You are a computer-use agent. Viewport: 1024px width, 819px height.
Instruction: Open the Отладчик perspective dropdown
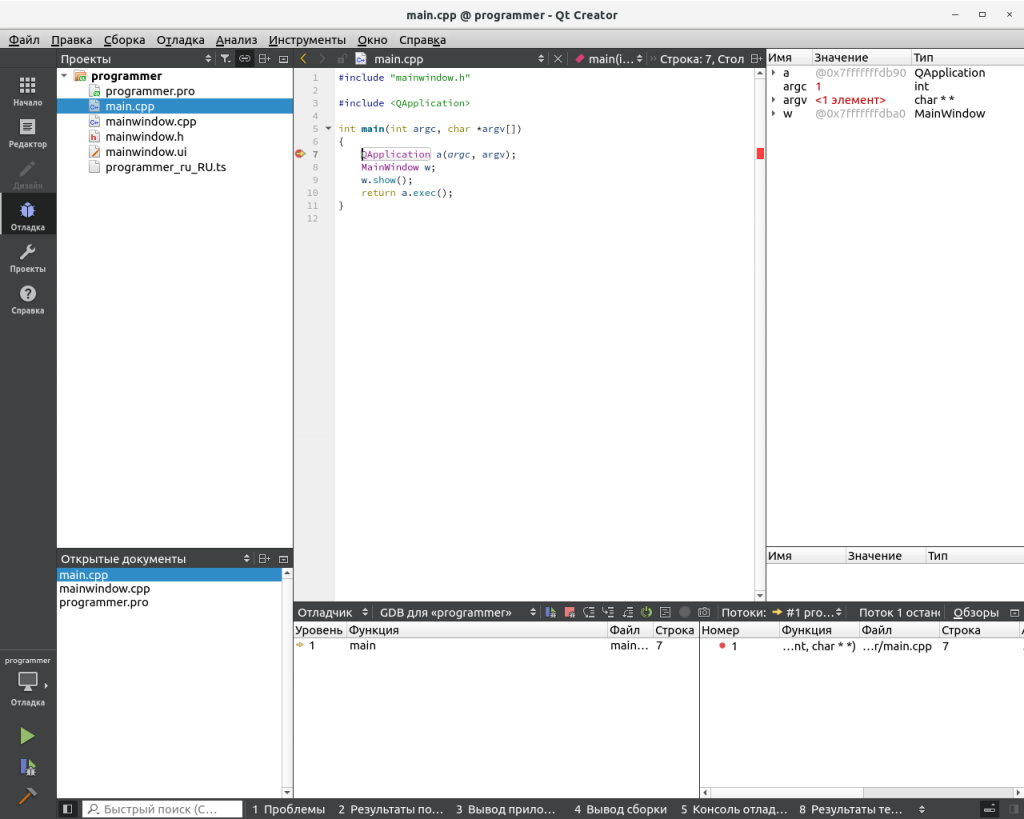click(x=333, y=612)
